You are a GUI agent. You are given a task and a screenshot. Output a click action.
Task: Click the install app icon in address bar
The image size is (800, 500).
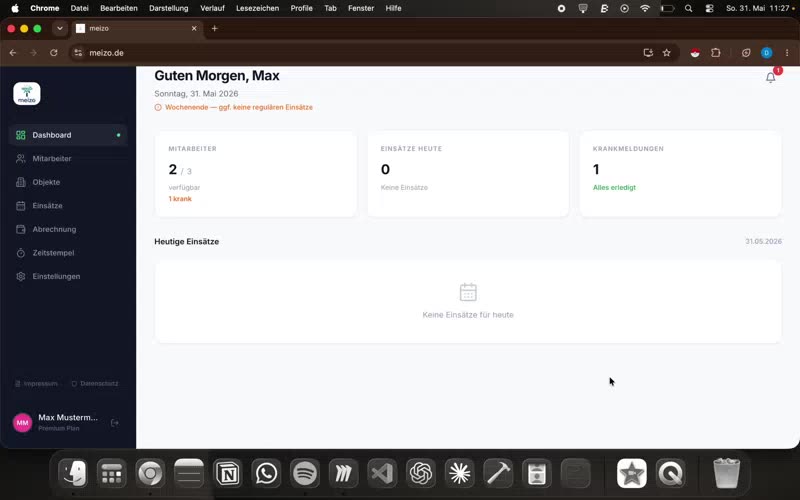pos(648,53)
